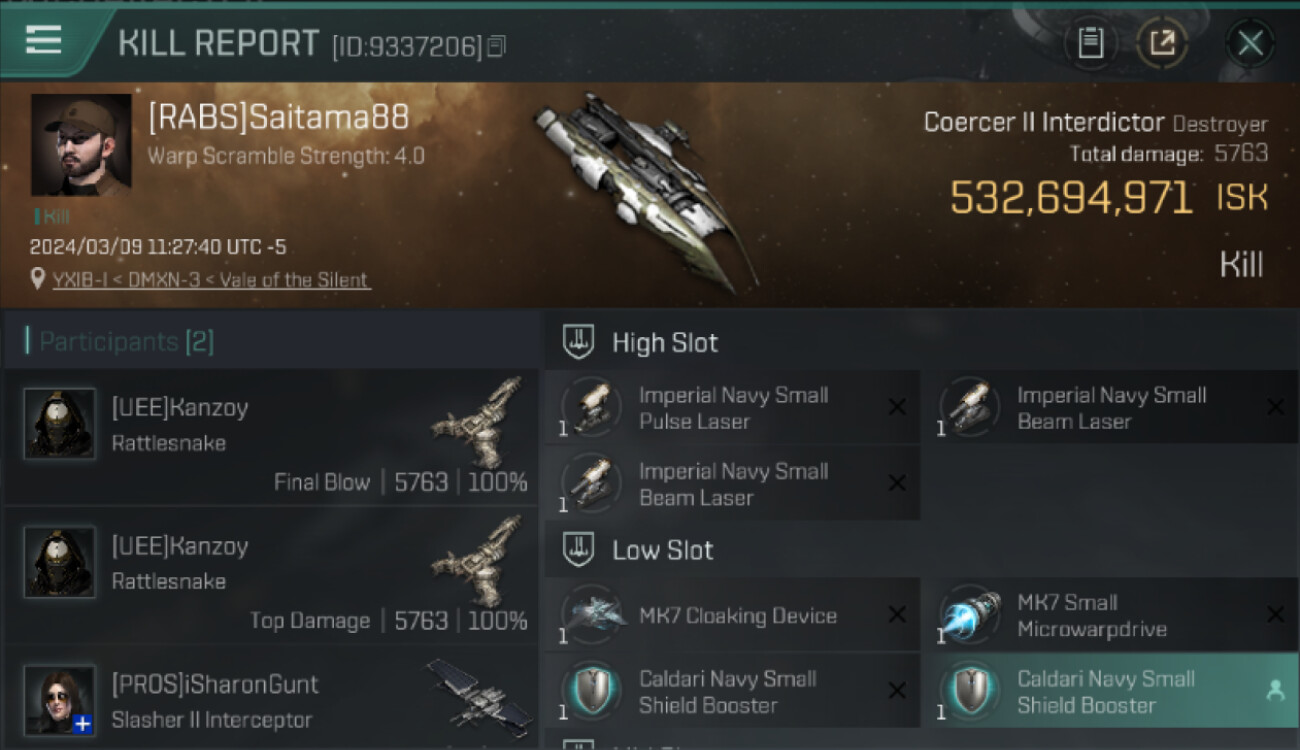
Task: Close the Kill Report window
Action: 1250,43
